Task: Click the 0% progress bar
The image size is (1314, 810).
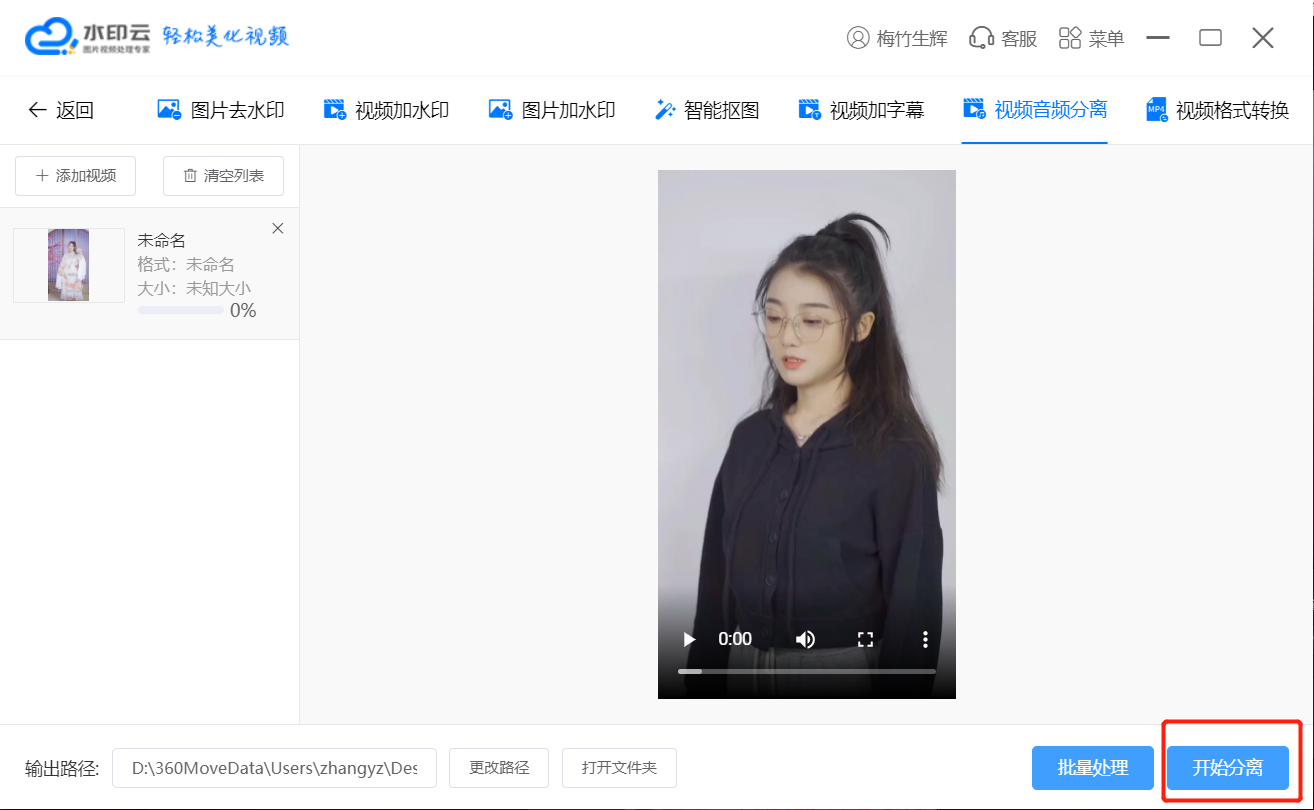Action: (x=181, y=311)
